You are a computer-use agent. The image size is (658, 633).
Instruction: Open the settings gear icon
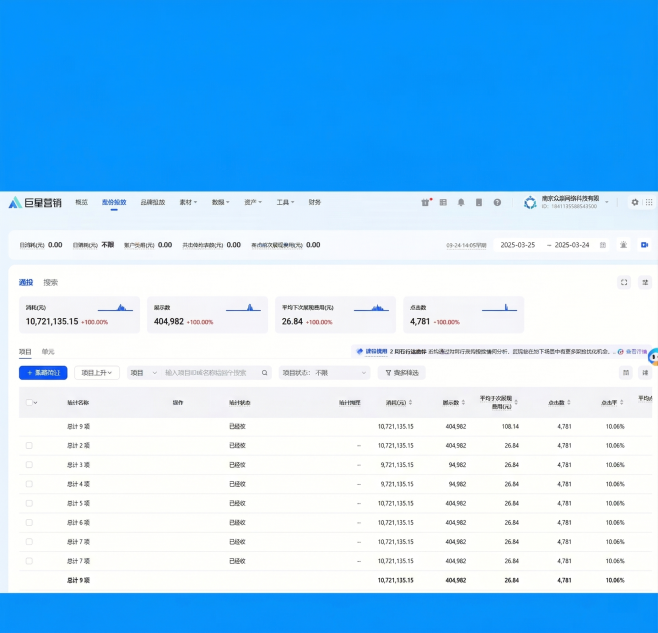click(634, 202)
